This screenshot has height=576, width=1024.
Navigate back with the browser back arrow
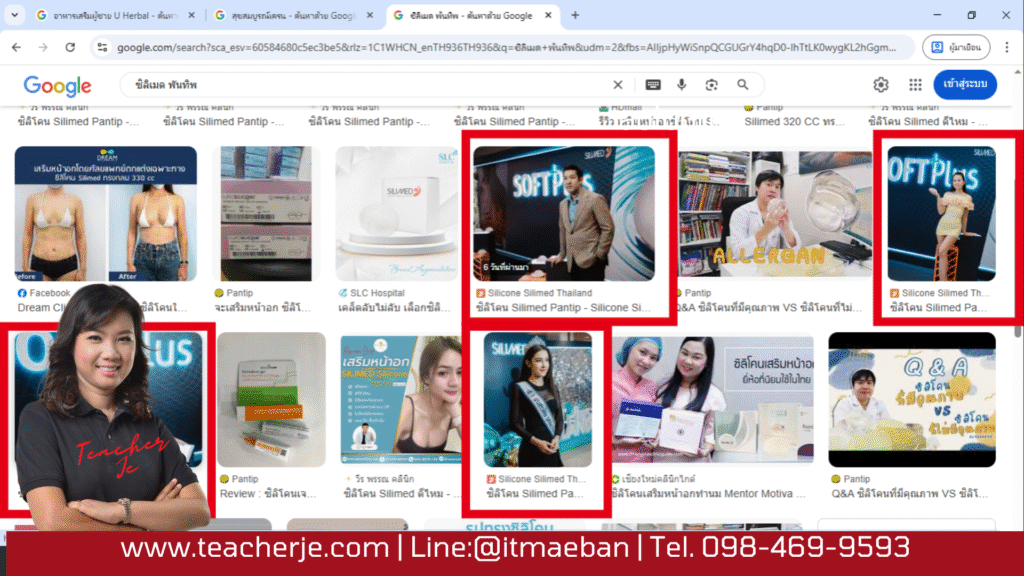[16, 47]
